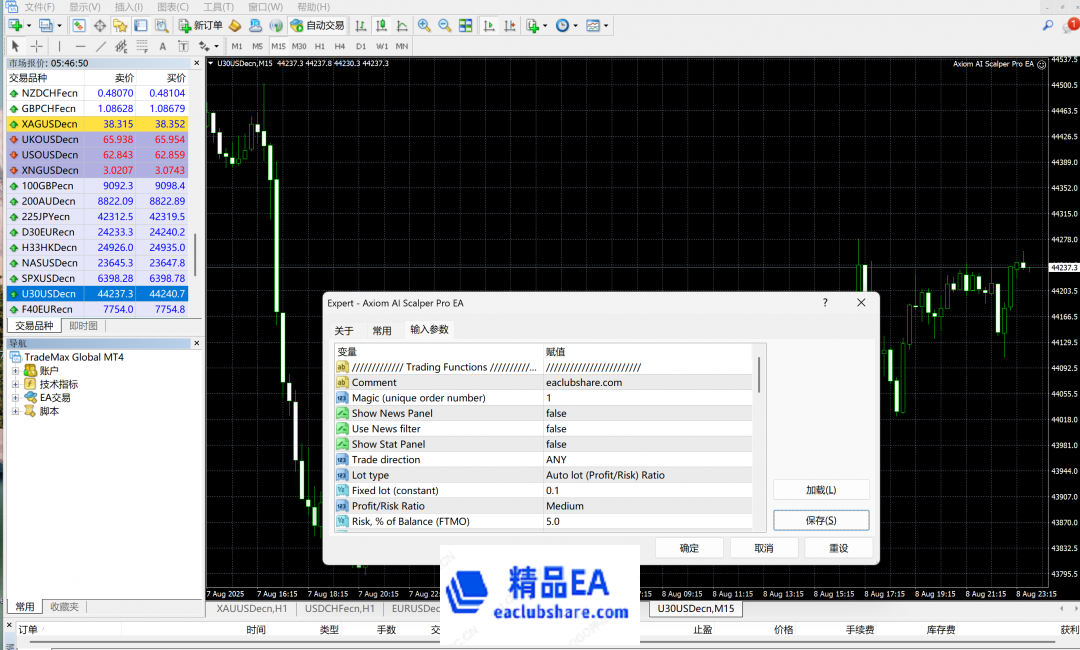Open the 插入(I) menu
1080x650 pixels.
click(x=128, y=7)
